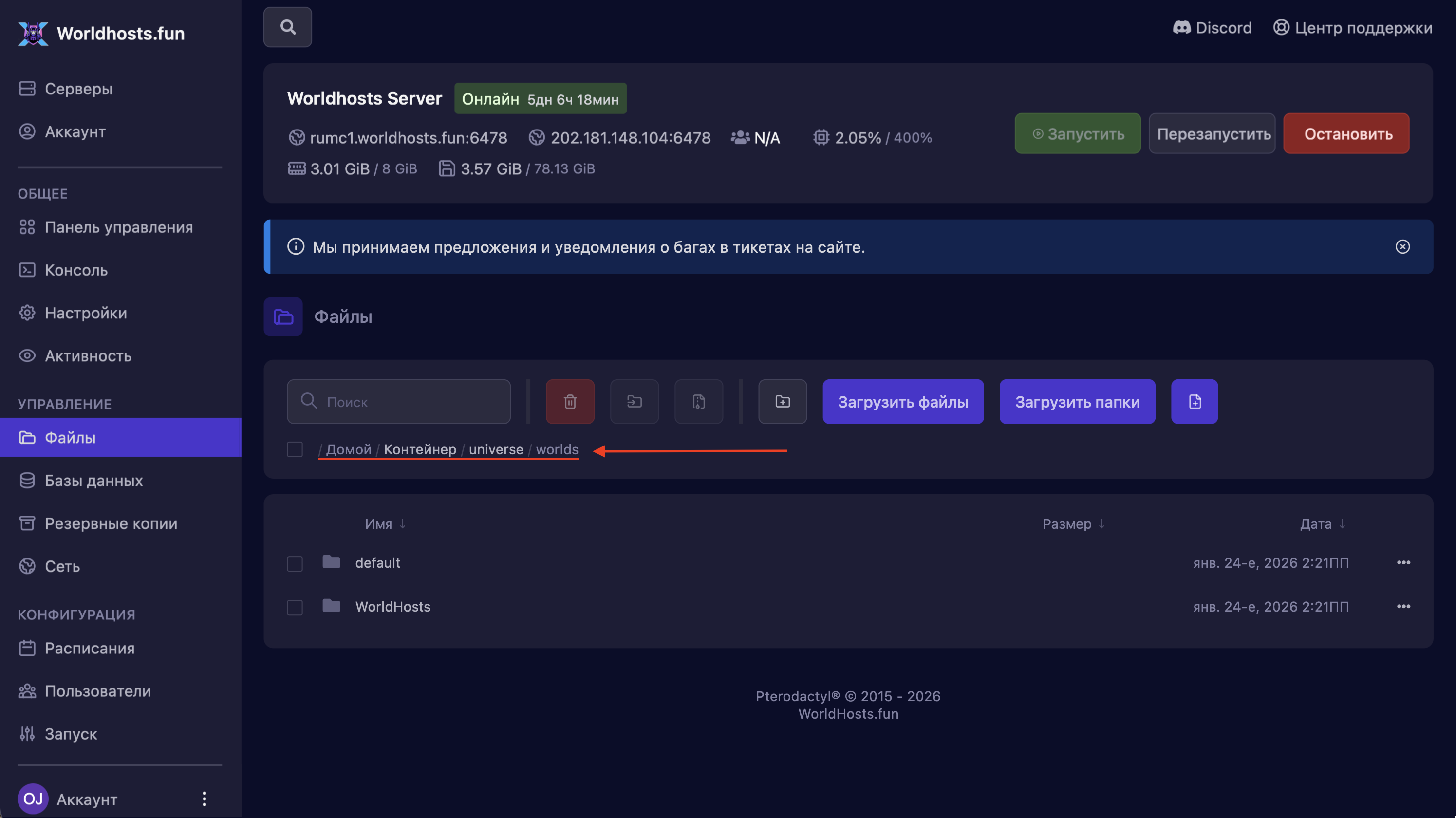
Task: Open the top search magnifier button
Action: pyautogui.click(x=288, y=27)
